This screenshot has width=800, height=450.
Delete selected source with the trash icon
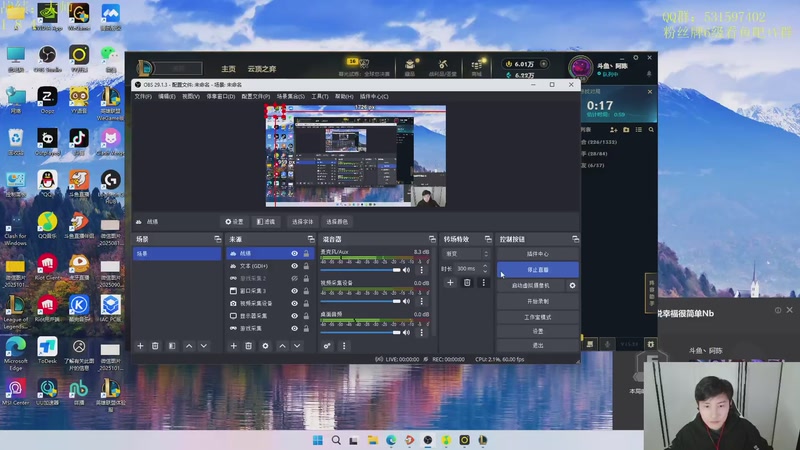[248, 346]
